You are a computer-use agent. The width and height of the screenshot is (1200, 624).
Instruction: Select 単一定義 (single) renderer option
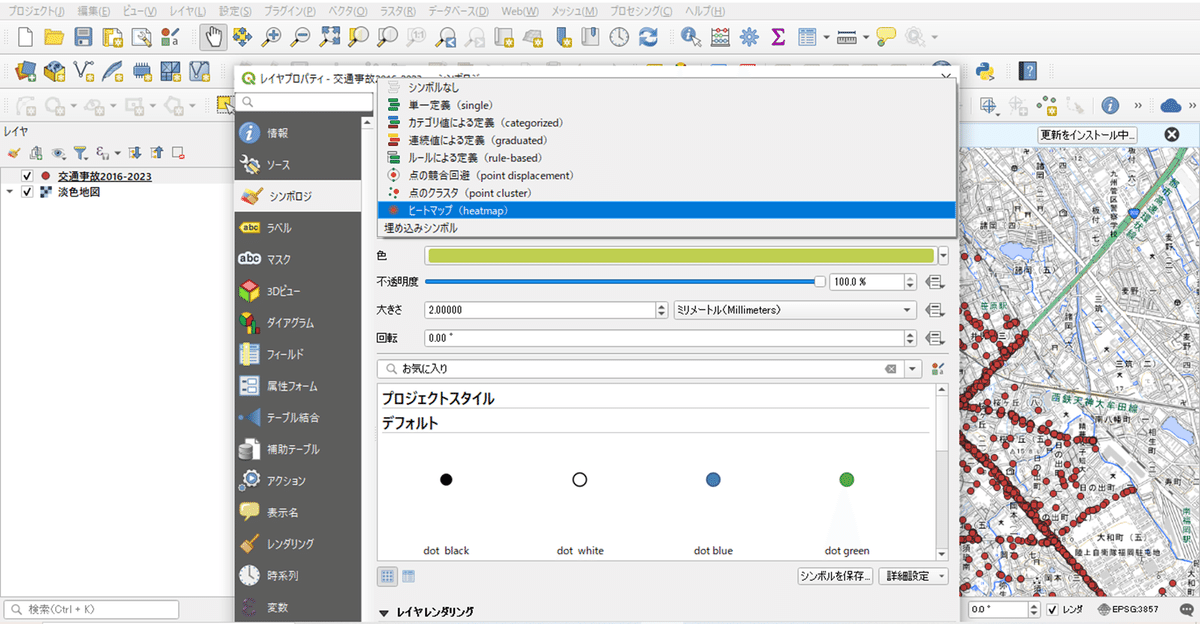click(667, 105)
